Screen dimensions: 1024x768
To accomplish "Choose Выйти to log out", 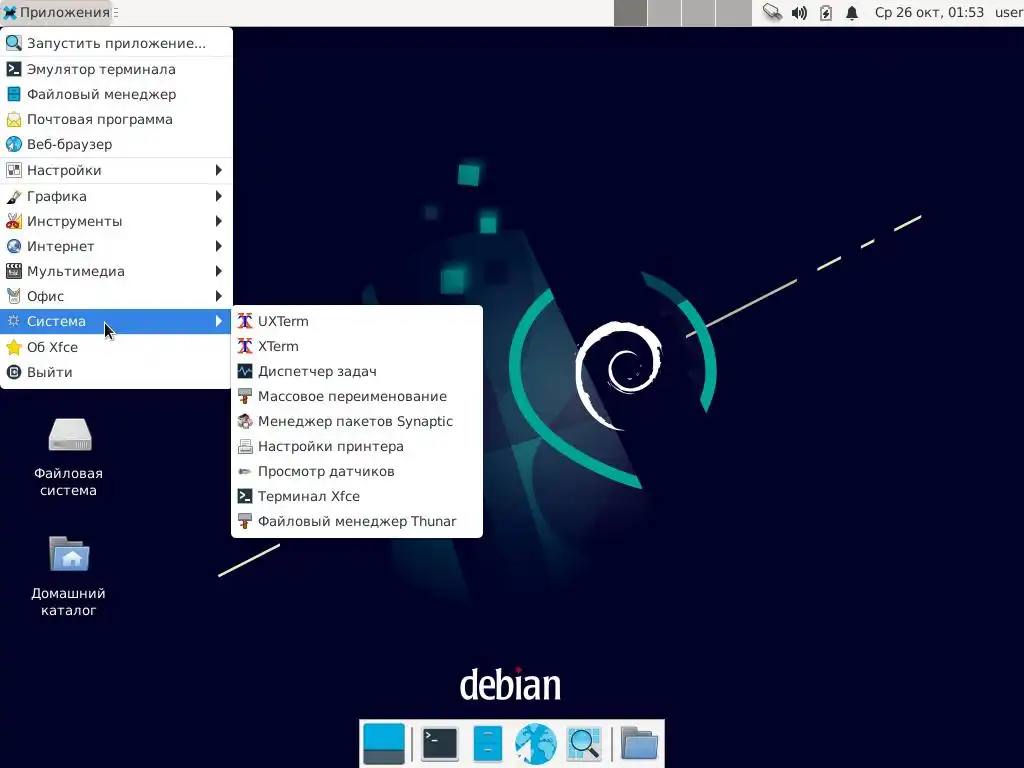I will click(116, 372).
